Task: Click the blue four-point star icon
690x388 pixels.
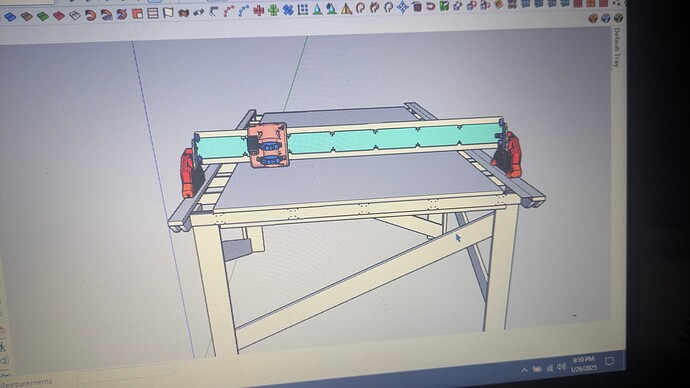Action: click(x=402, y=7)
